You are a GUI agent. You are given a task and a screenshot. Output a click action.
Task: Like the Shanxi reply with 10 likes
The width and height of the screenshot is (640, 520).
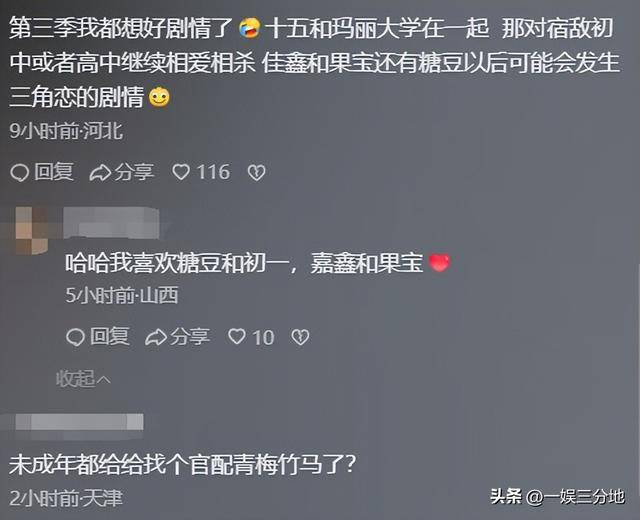click(237, 337)
